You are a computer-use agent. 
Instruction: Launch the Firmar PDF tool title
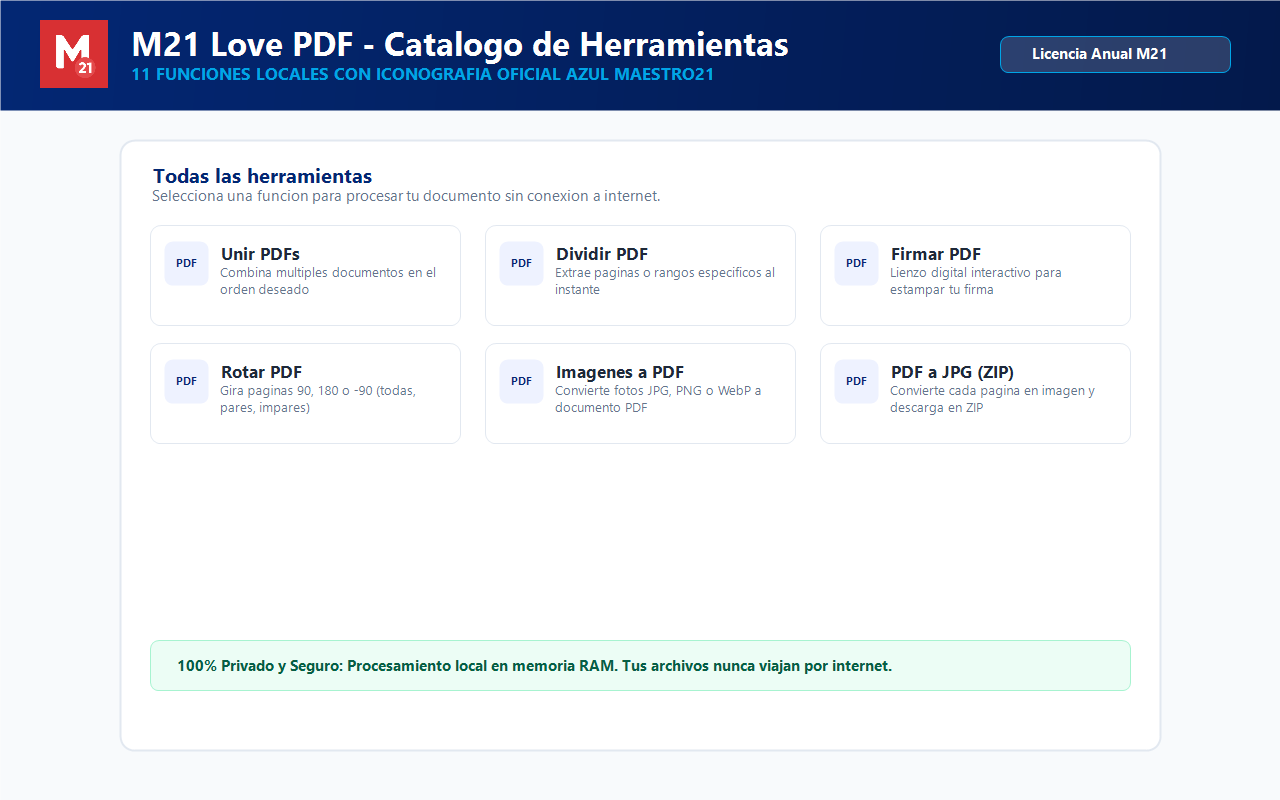(x=936, y=254)
